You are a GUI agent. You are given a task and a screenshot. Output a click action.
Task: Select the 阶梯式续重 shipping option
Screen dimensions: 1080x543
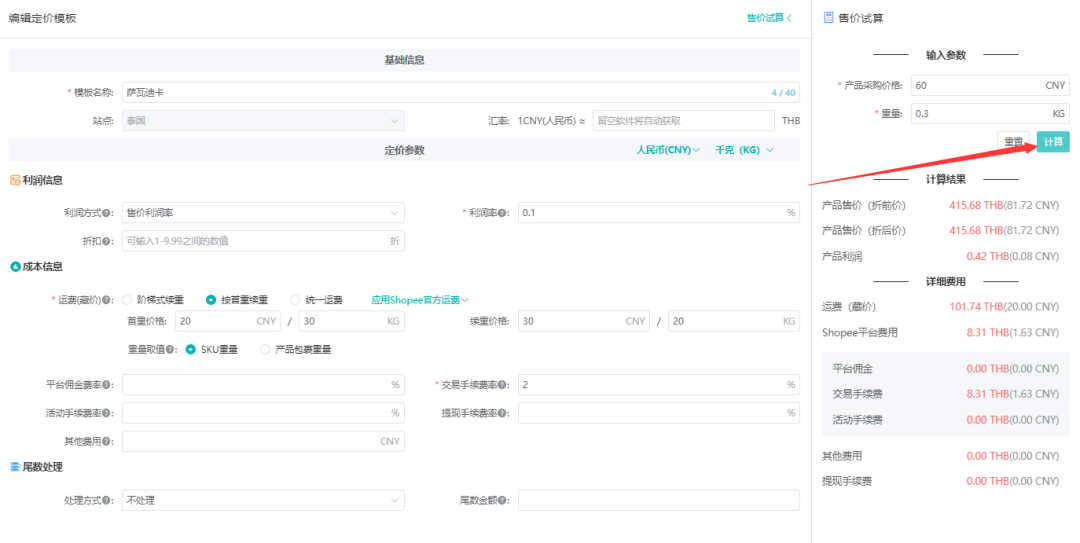(x=127, y=300)
